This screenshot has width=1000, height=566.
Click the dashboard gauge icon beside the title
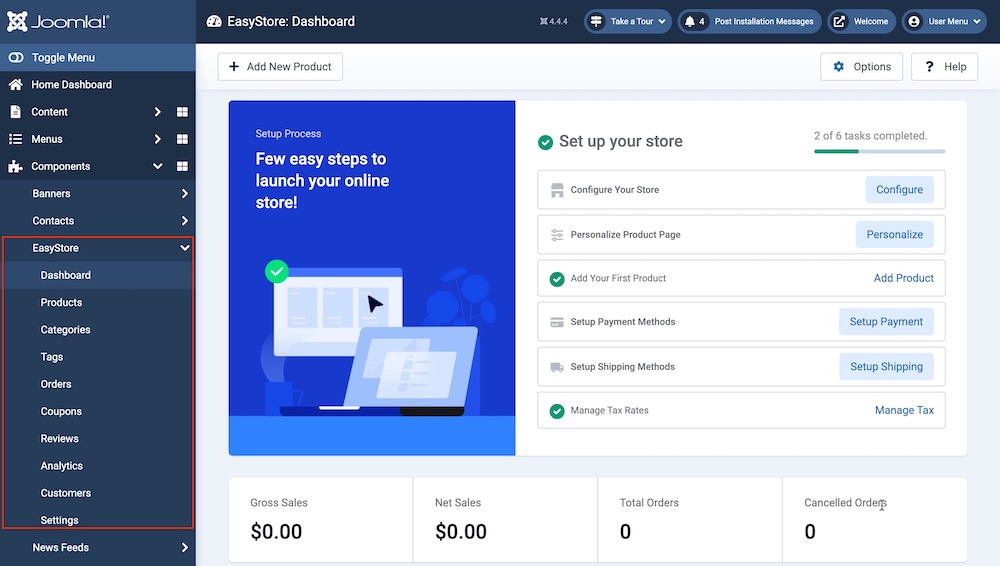click(x=214, y=22)
